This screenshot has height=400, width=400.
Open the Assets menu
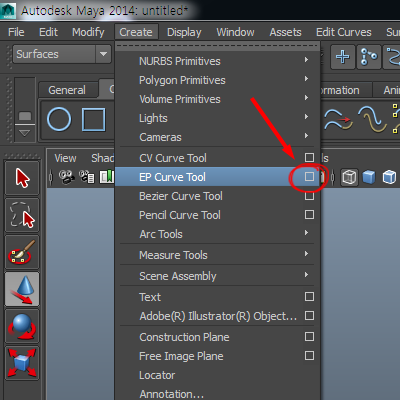click(285, 32)
